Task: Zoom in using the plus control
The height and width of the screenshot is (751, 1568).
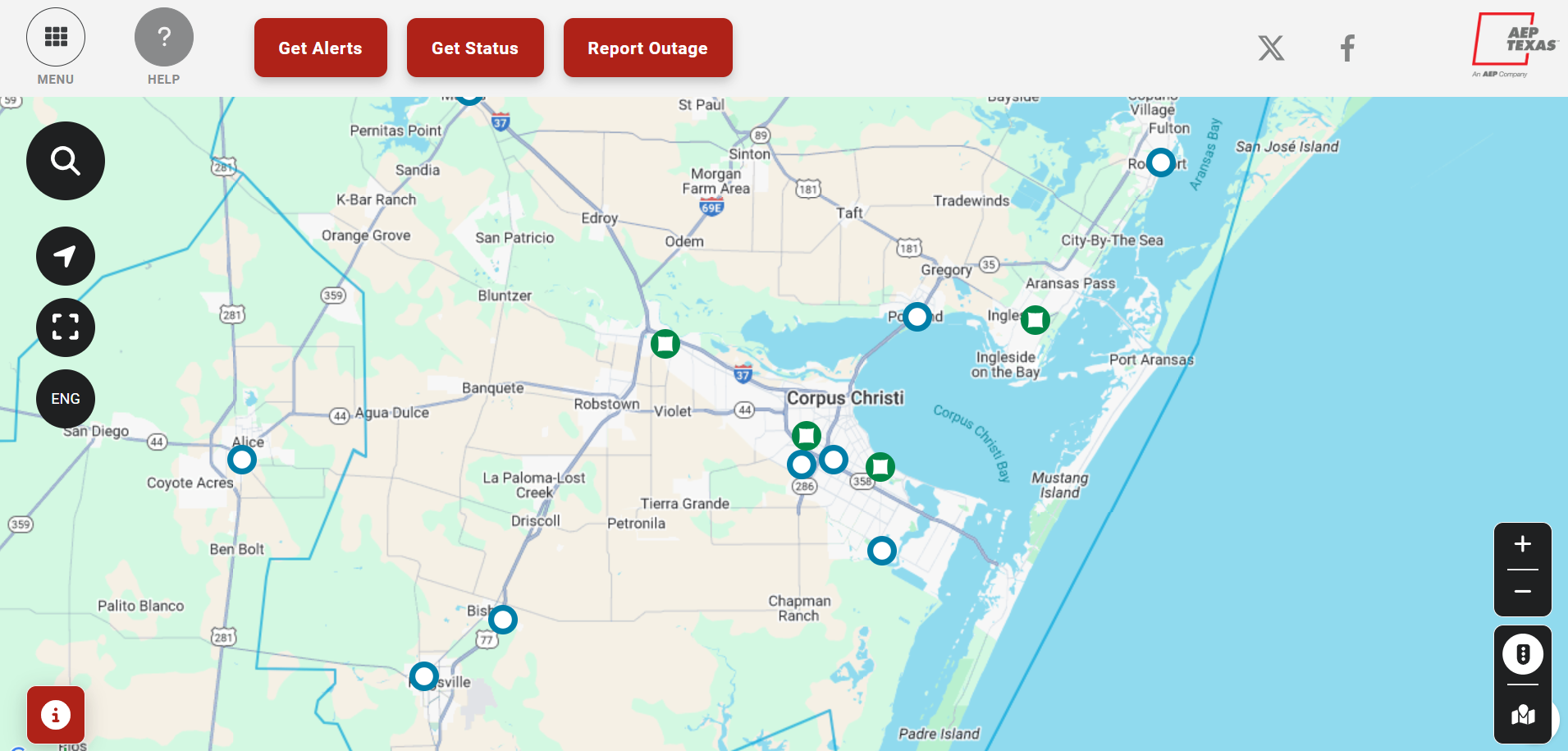Action: coord(1522,543)
